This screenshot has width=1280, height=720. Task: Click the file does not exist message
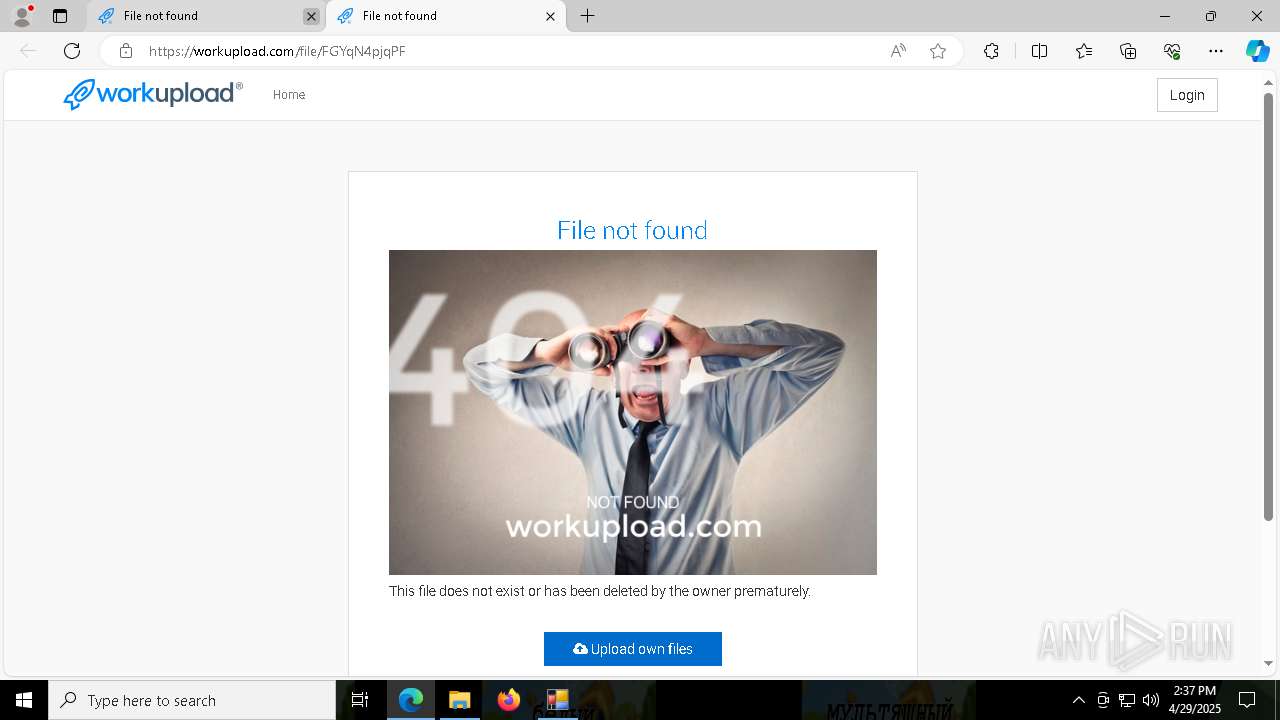click(600, 591)
